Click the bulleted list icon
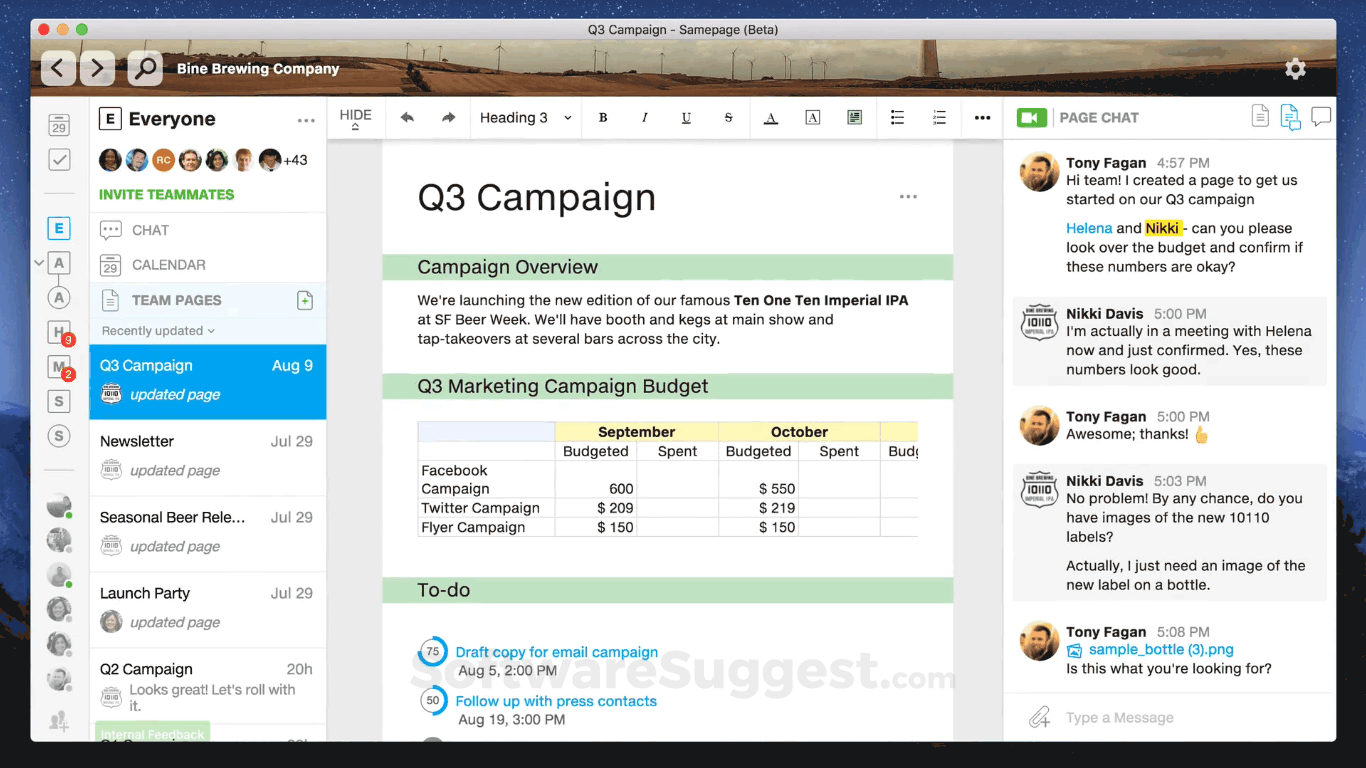1366x768 pixels. 897,117
